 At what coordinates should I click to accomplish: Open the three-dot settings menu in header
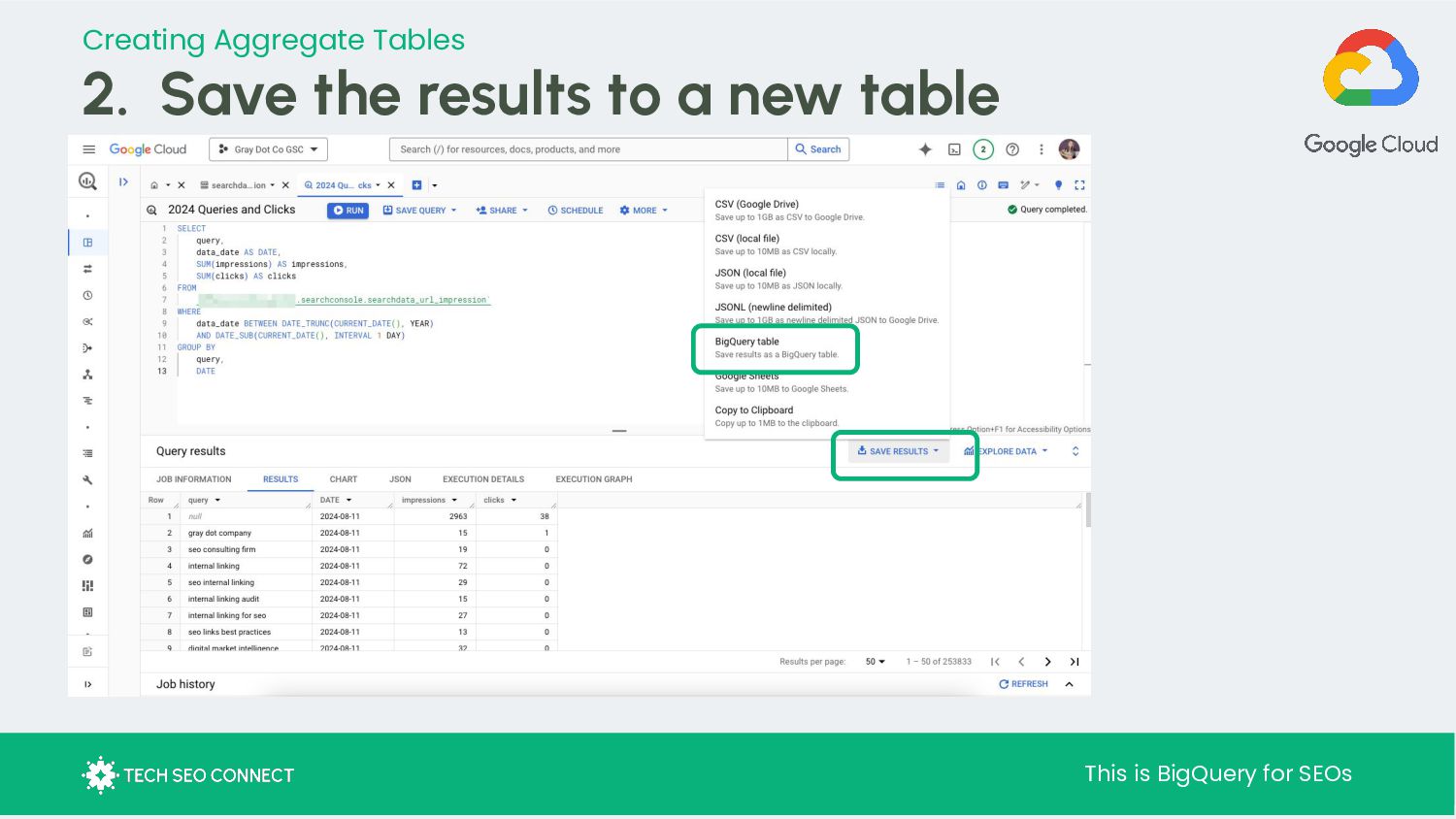pos(1042,149)
